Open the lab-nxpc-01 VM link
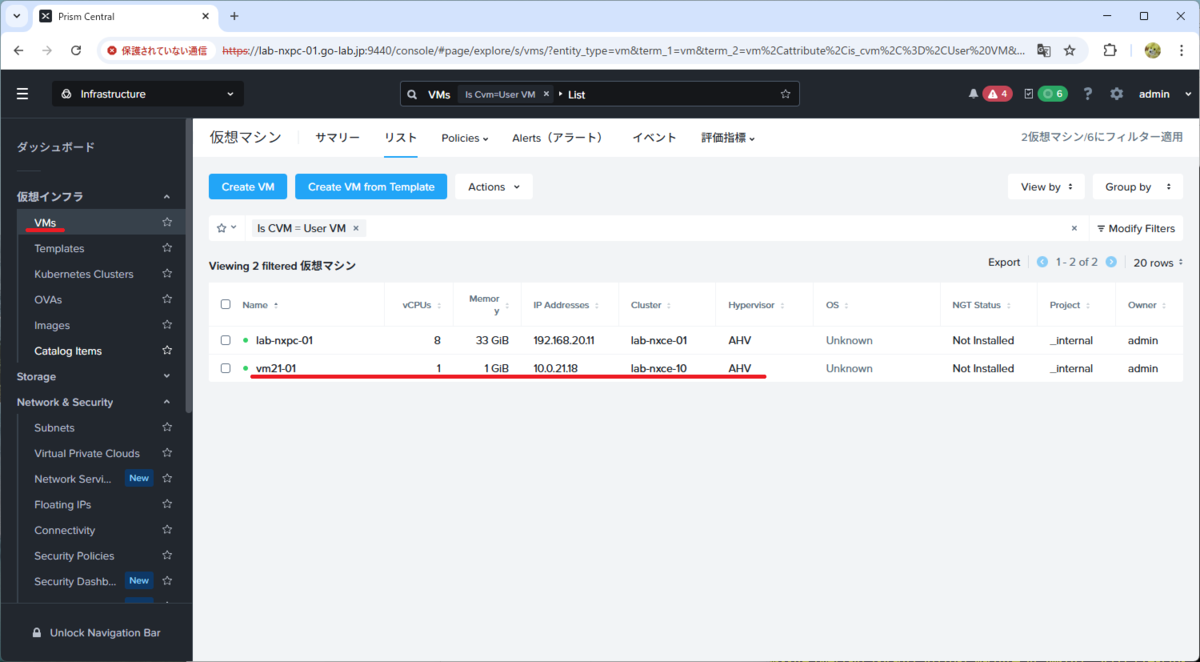 coord(284,340)
